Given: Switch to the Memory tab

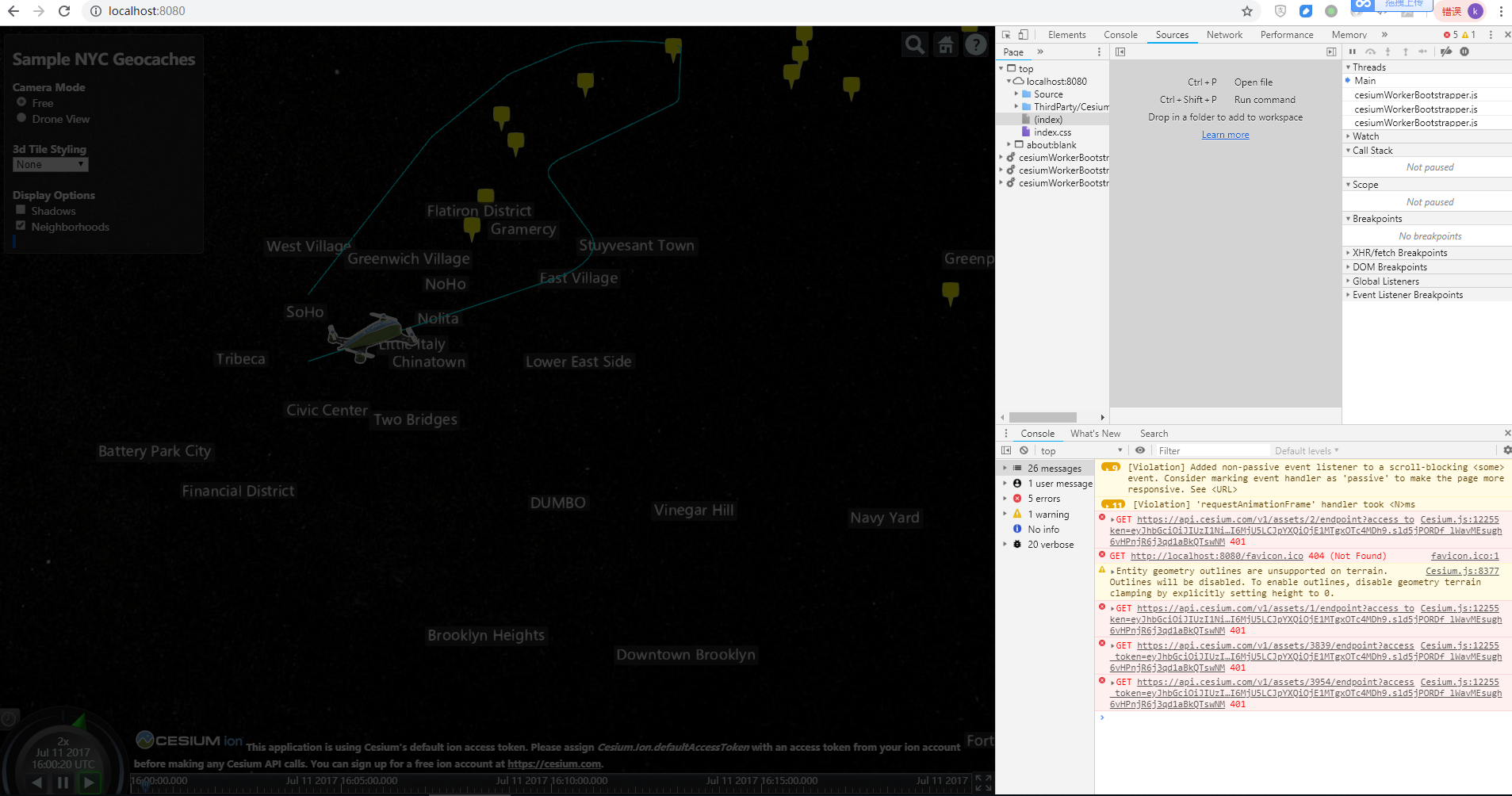Looking at the screenshot, I should point(1349,35).
